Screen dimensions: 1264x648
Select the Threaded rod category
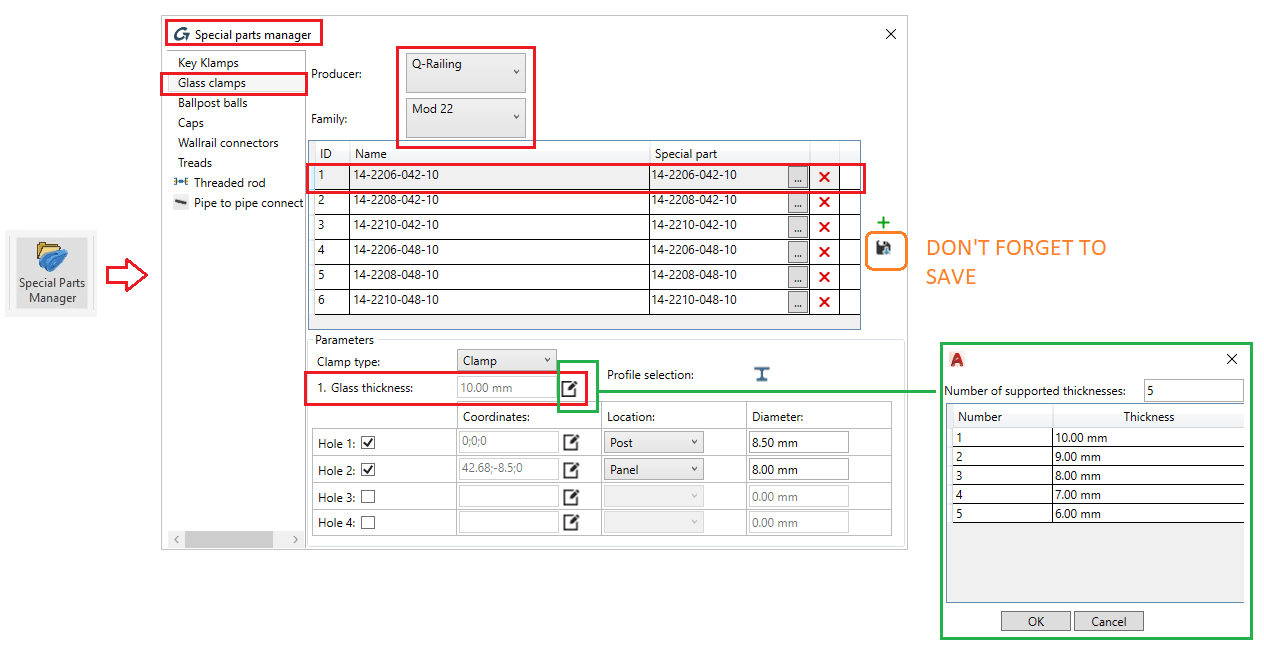[232, 182]
